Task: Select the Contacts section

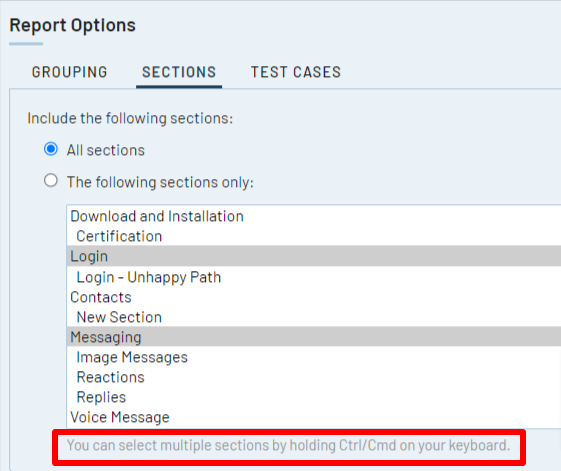Action: 314,297
